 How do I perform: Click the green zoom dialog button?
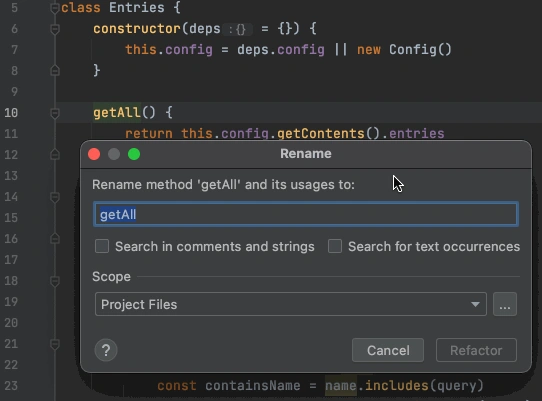click(134, 154)
